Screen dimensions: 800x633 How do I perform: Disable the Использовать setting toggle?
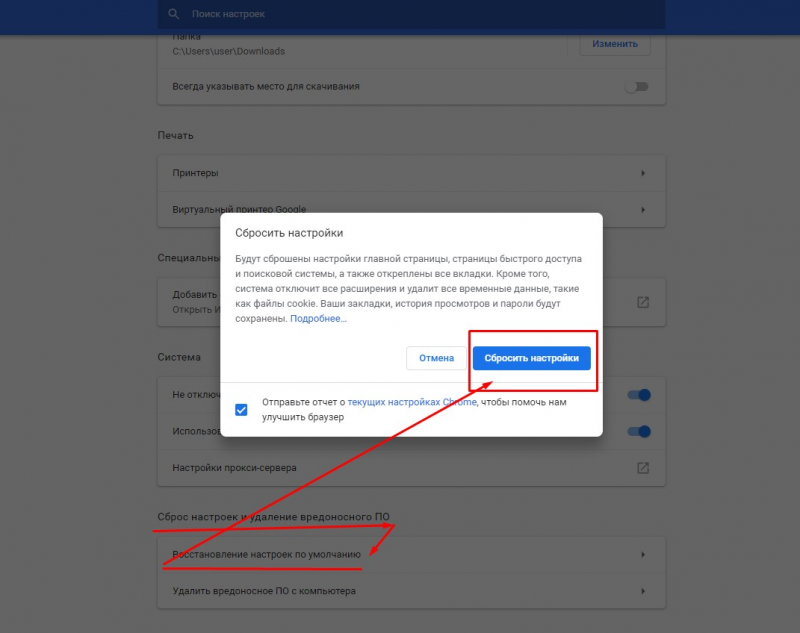pyautogui.click(x=637, y=430)
